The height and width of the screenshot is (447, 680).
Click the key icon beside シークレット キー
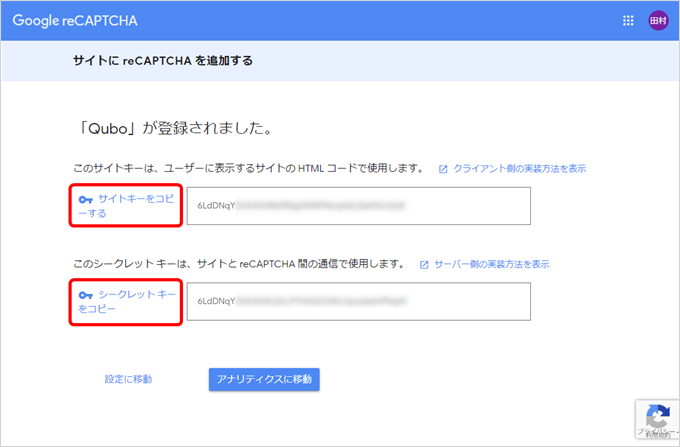[85, 295]
